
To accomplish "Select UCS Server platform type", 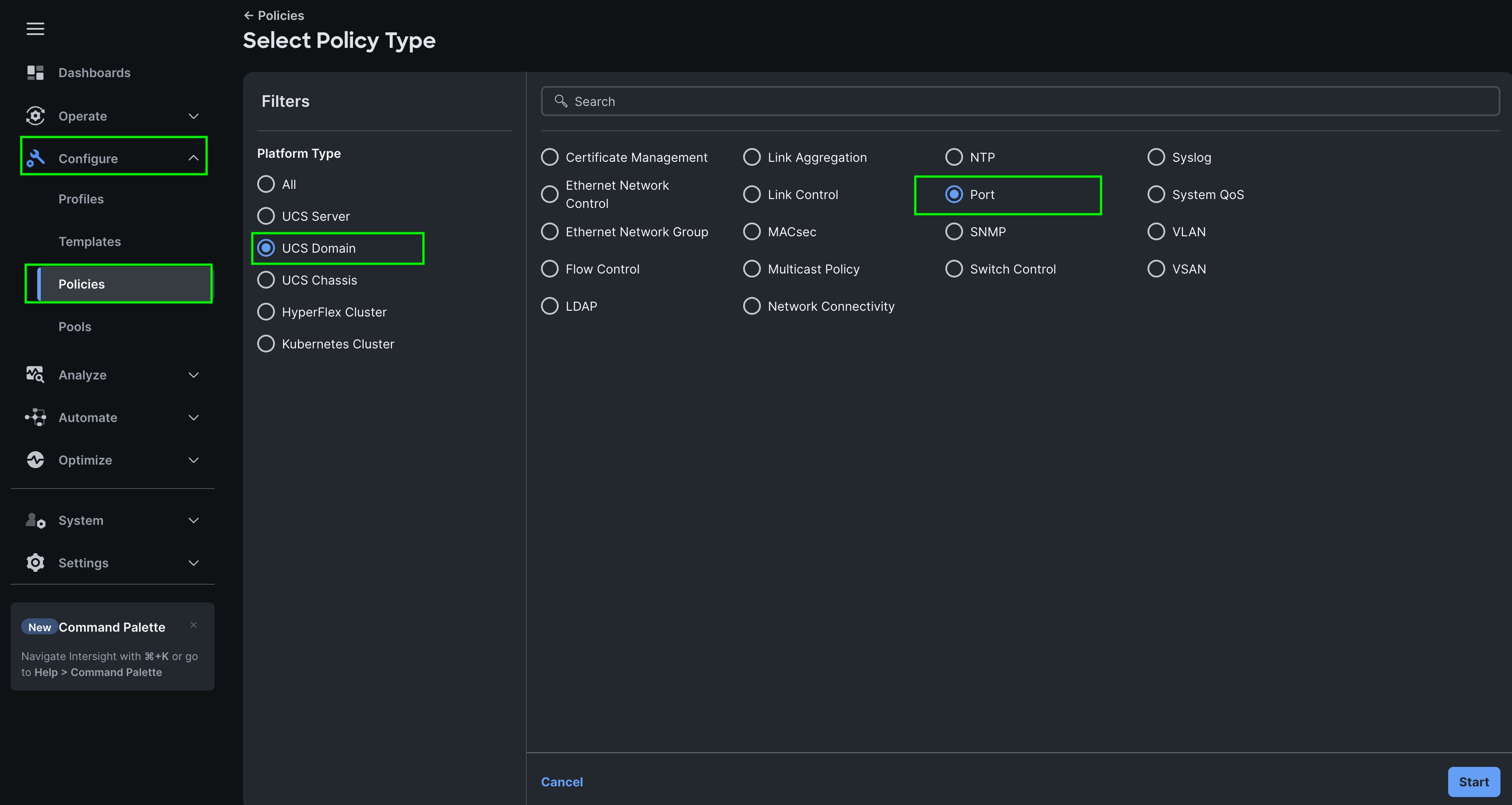I will click(x=266, y=216).
